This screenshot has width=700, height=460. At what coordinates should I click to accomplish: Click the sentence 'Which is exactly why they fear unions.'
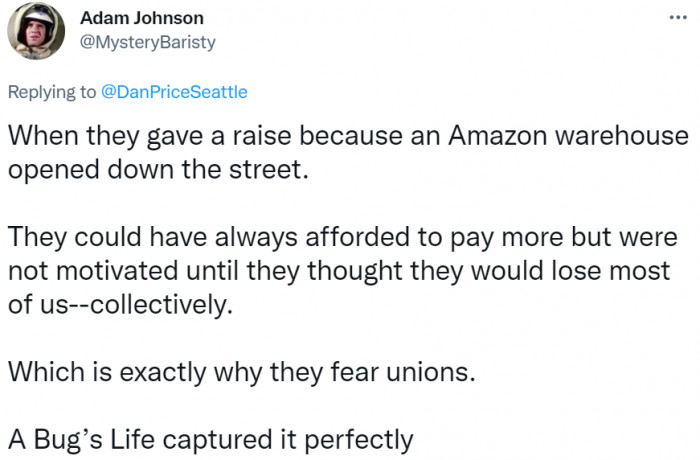(x=242, y=372)
